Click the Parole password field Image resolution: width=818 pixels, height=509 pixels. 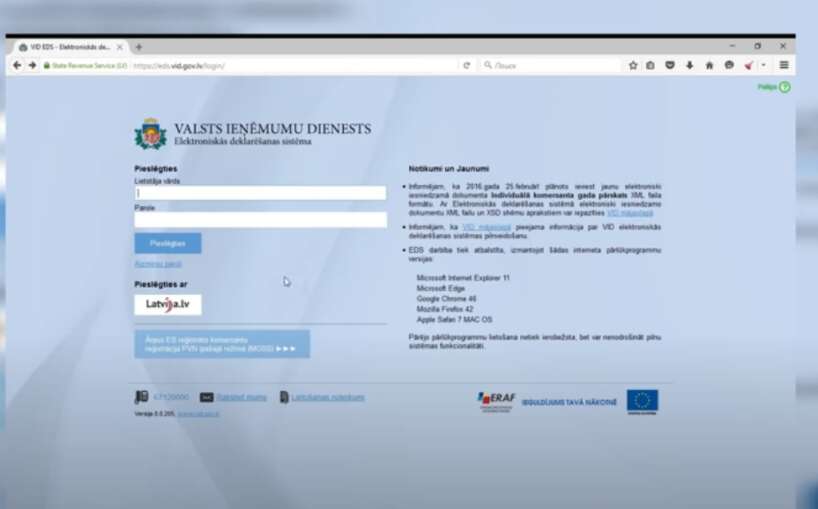[260, 219]
